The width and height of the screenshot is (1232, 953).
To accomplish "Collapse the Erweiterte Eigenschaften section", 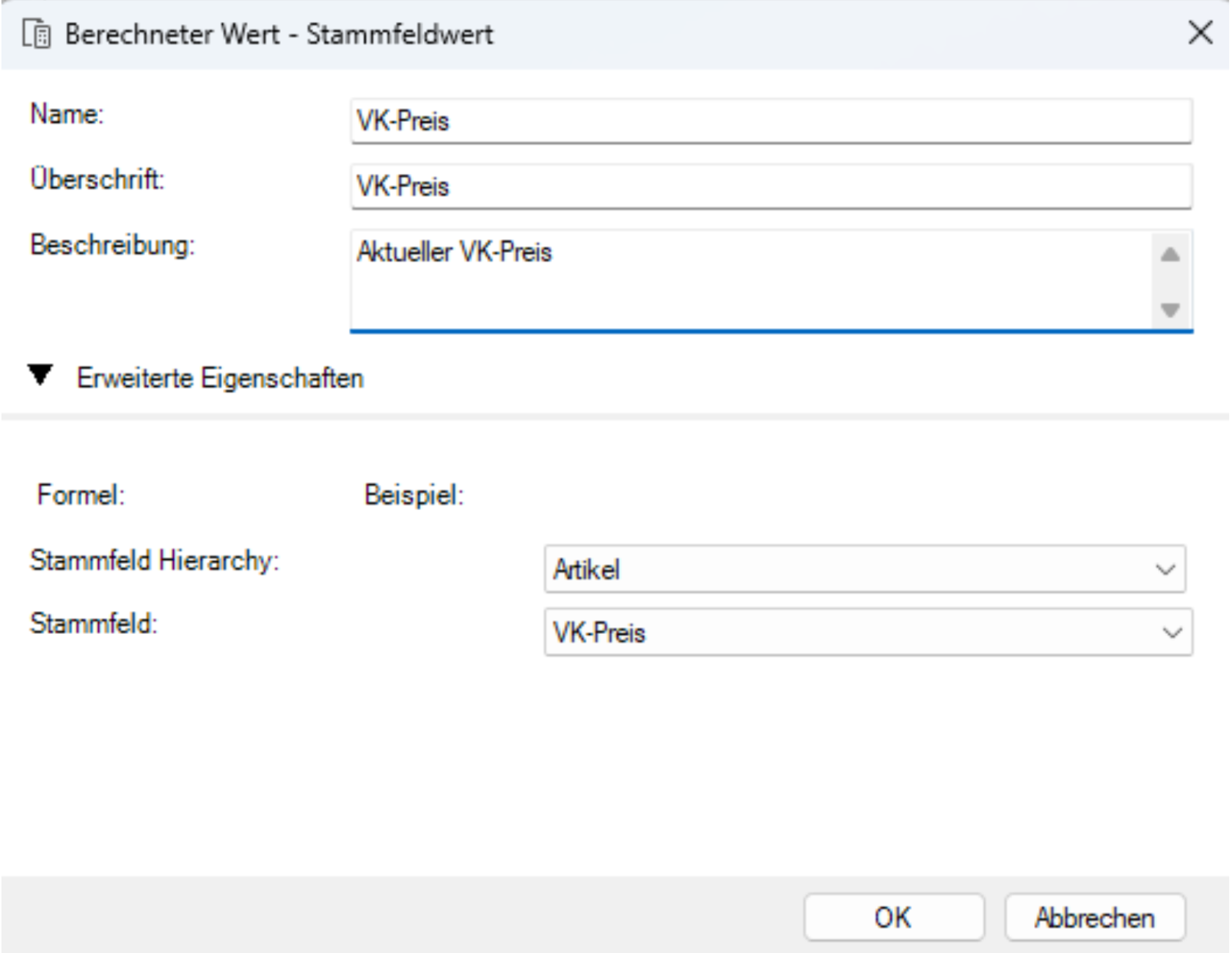I will coord(40,376).
